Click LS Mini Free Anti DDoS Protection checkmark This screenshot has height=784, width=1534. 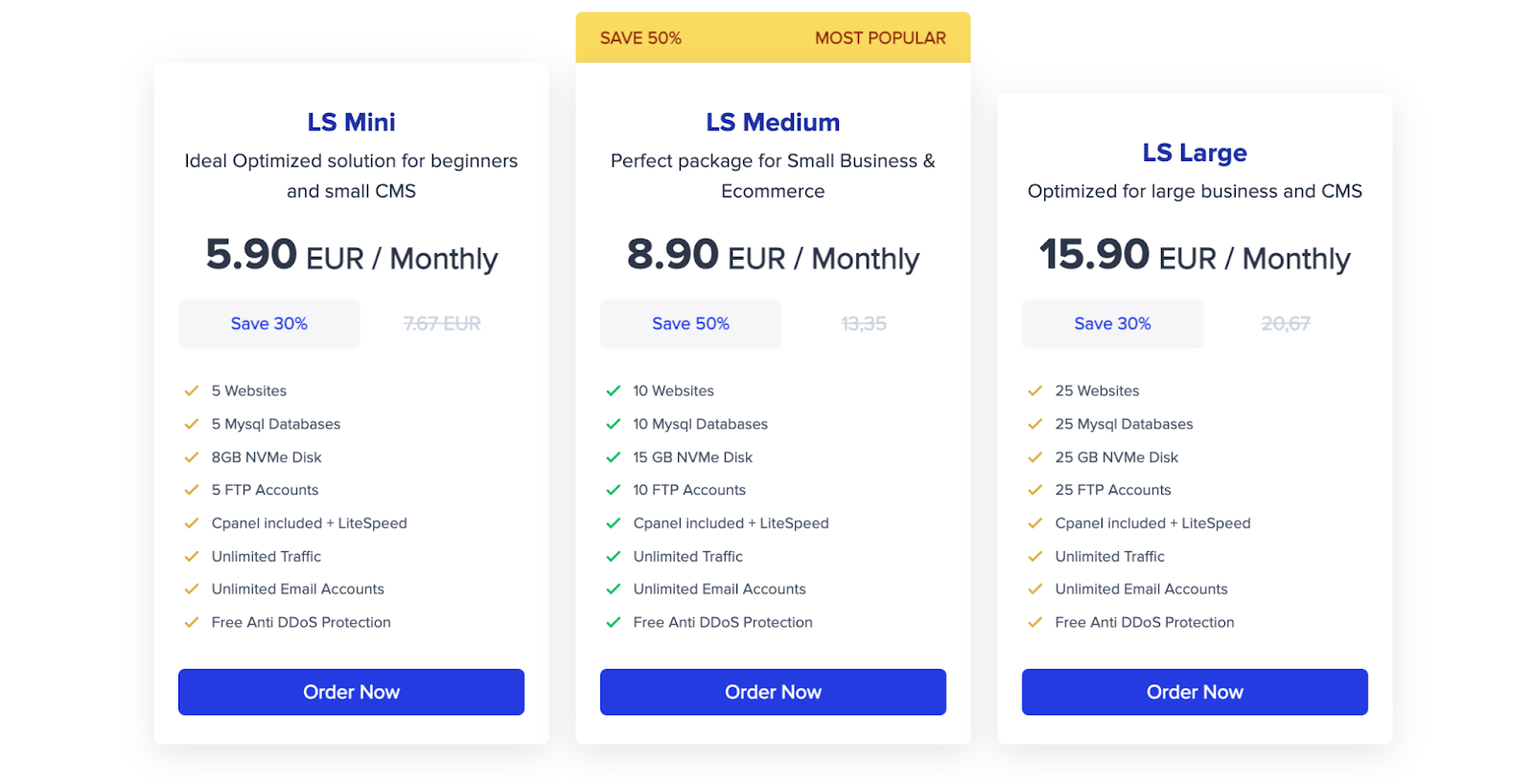(192, 622)
